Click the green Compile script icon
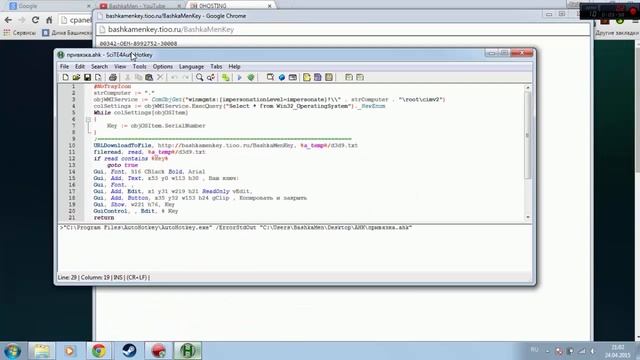The image size is (640, 360). (226, 77)
